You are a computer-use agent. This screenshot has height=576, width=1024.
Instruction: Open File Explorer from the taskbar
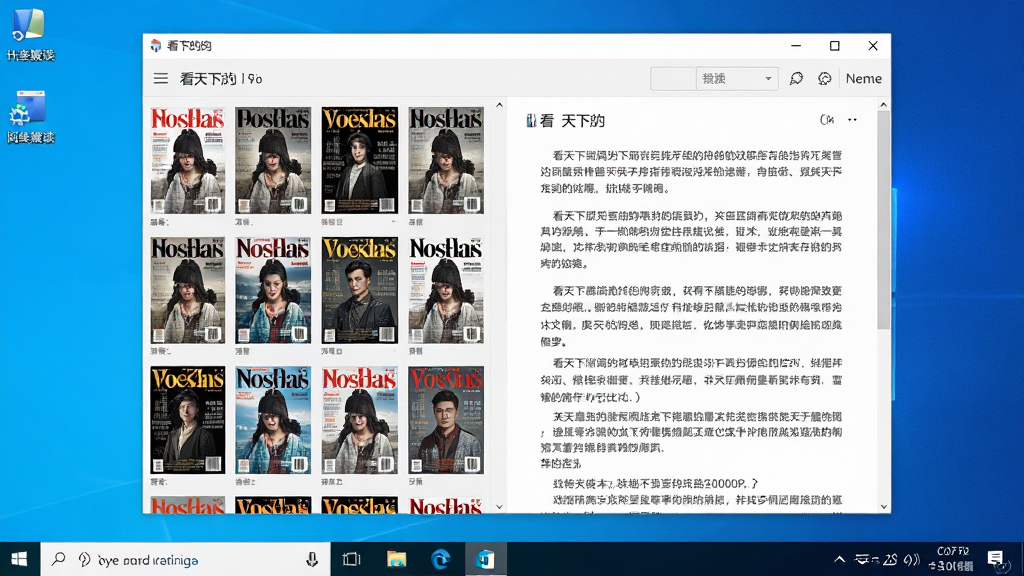click(396, 559)
